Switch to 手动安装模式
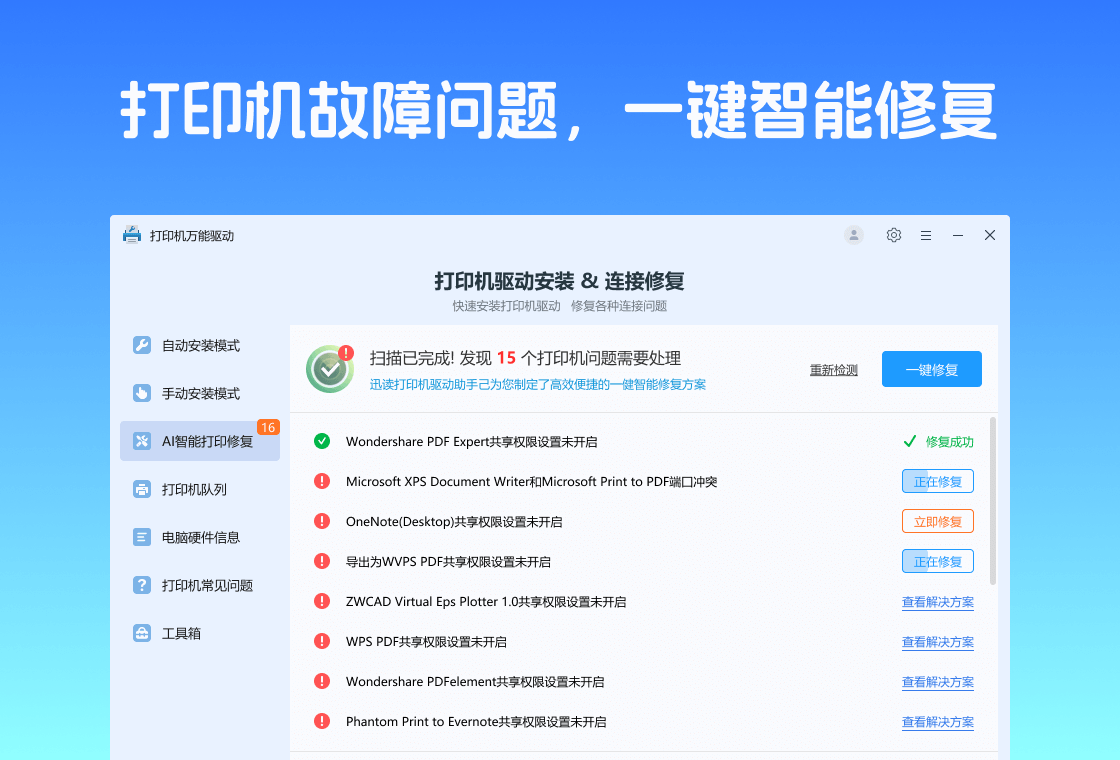This screenshot has height=760, width=1120. click(x=200, y=393)
